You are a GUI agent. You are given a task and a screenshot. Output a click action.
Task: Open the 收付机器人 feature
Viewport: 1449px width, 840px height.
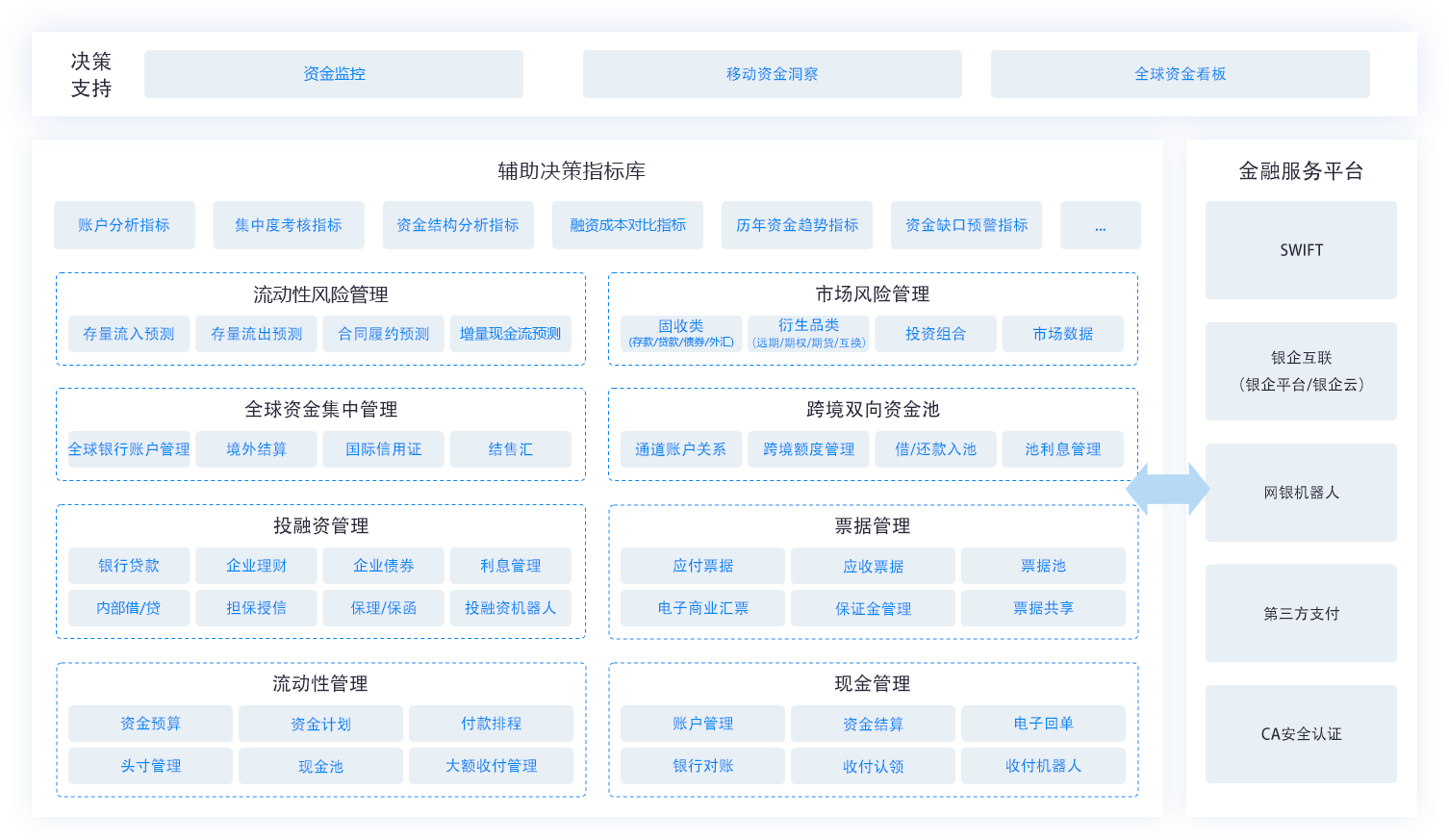click(1043, 766)
